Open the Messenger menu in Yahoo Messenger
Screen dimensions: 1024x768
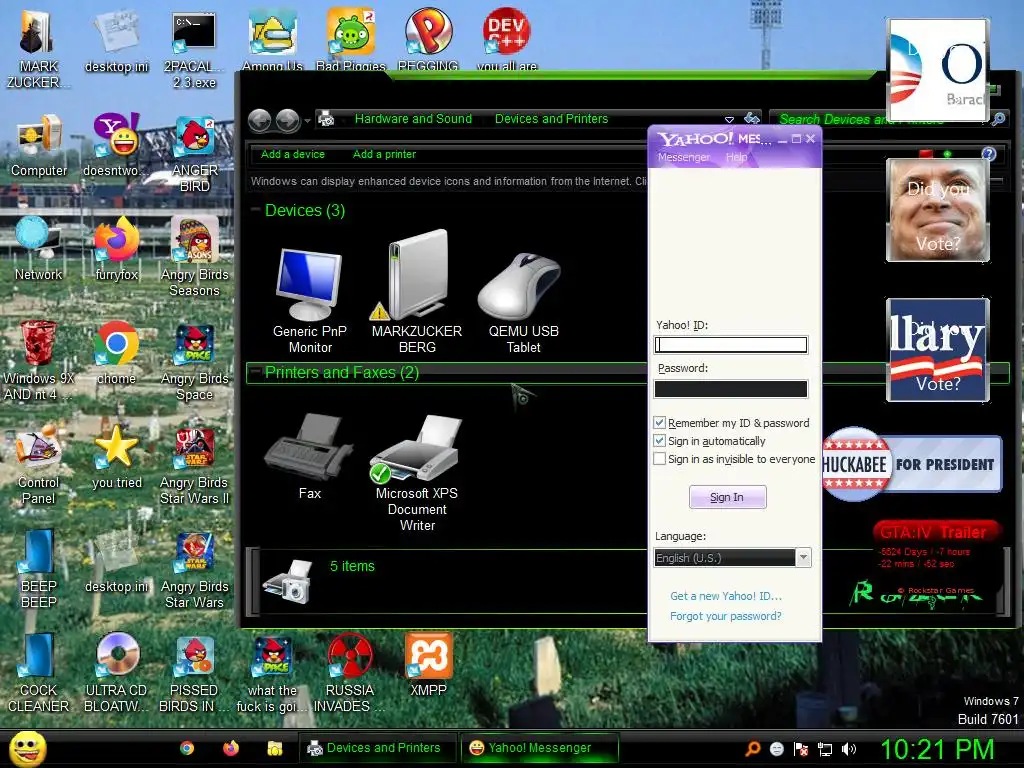click(x=683, y=157)
